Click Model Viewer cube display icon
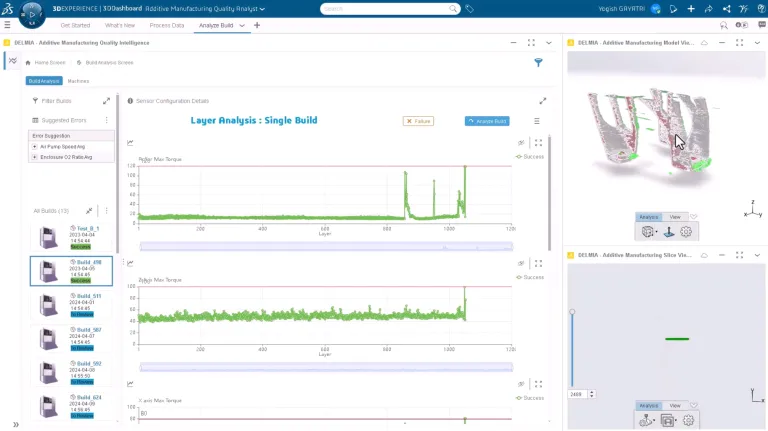 pyautogui.click(x=648, y=232)
